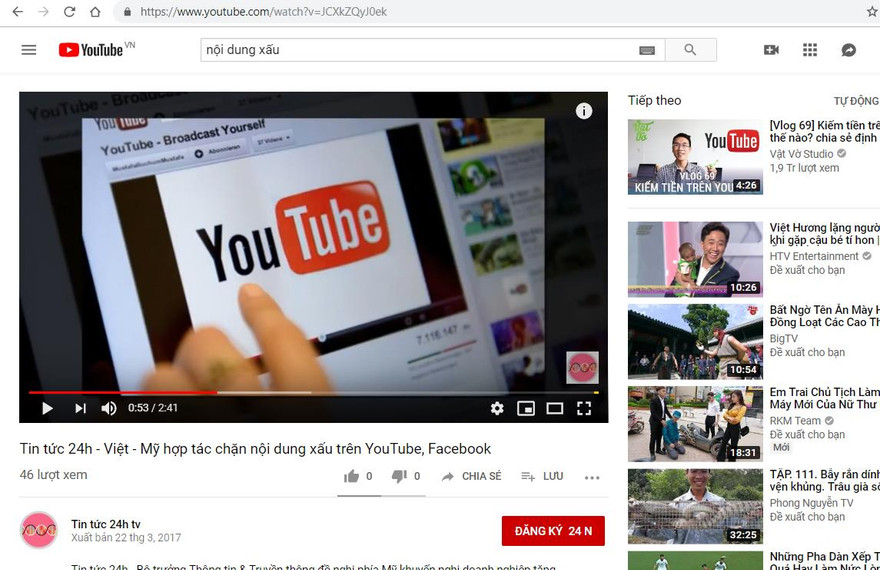This screenshot has width=880, height=570.
Task: Click the YouTube logo to go home
Action: [x=91, y=50]
